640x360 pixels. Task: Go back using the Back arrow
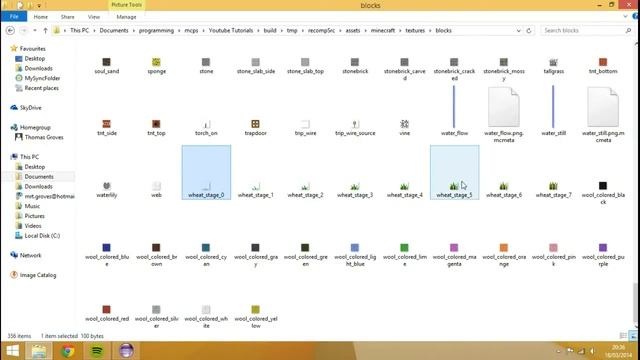point(11,31)
